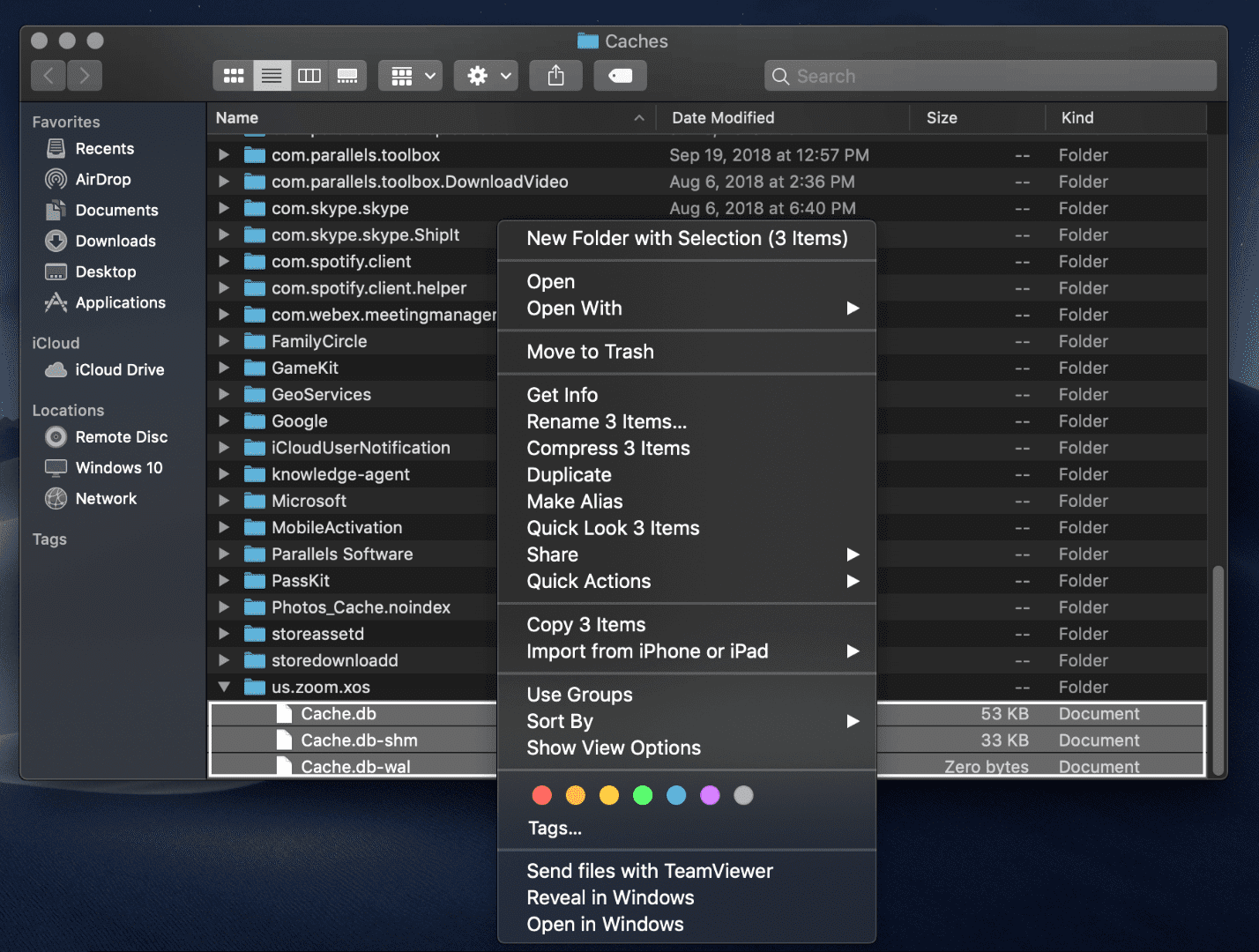Screen dimensions: 1259x952
Task: Click Send files with TeamViewer
Action: click(650, 871)
